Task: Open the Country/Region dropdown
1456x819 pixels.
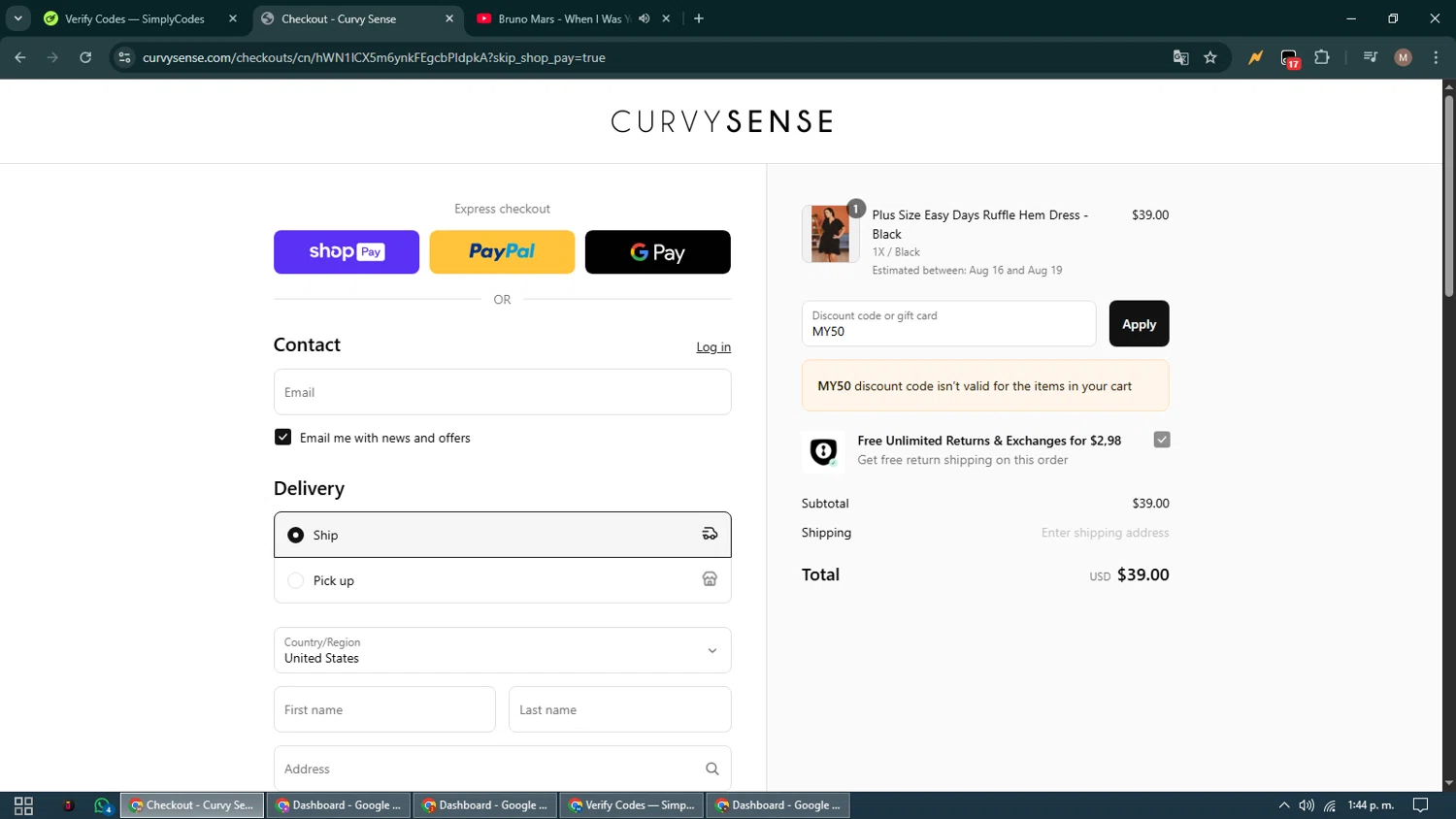Action: [x=502, y=650]
